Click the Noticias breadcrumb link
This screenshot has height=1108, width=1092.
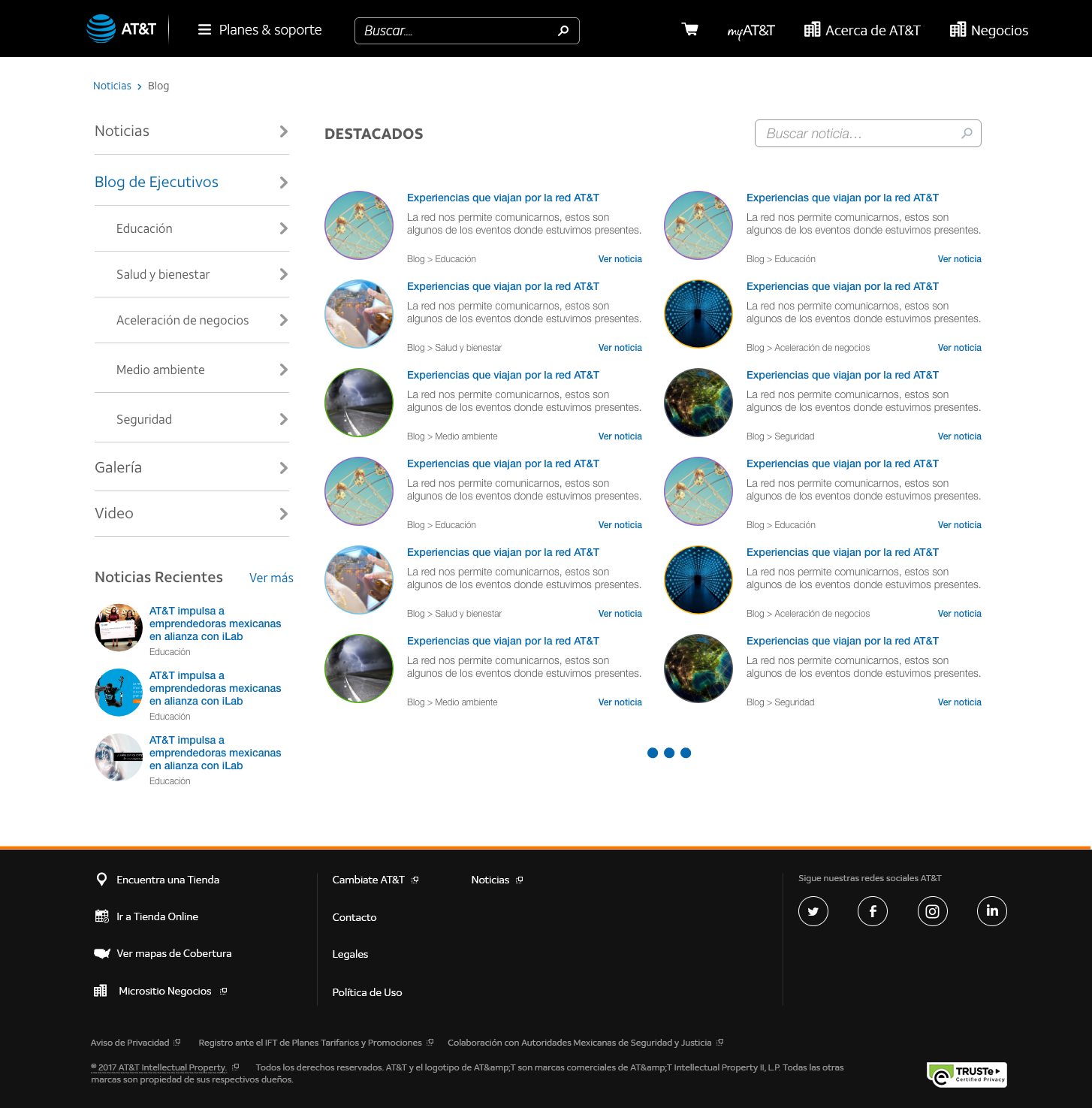coord(112,86)
